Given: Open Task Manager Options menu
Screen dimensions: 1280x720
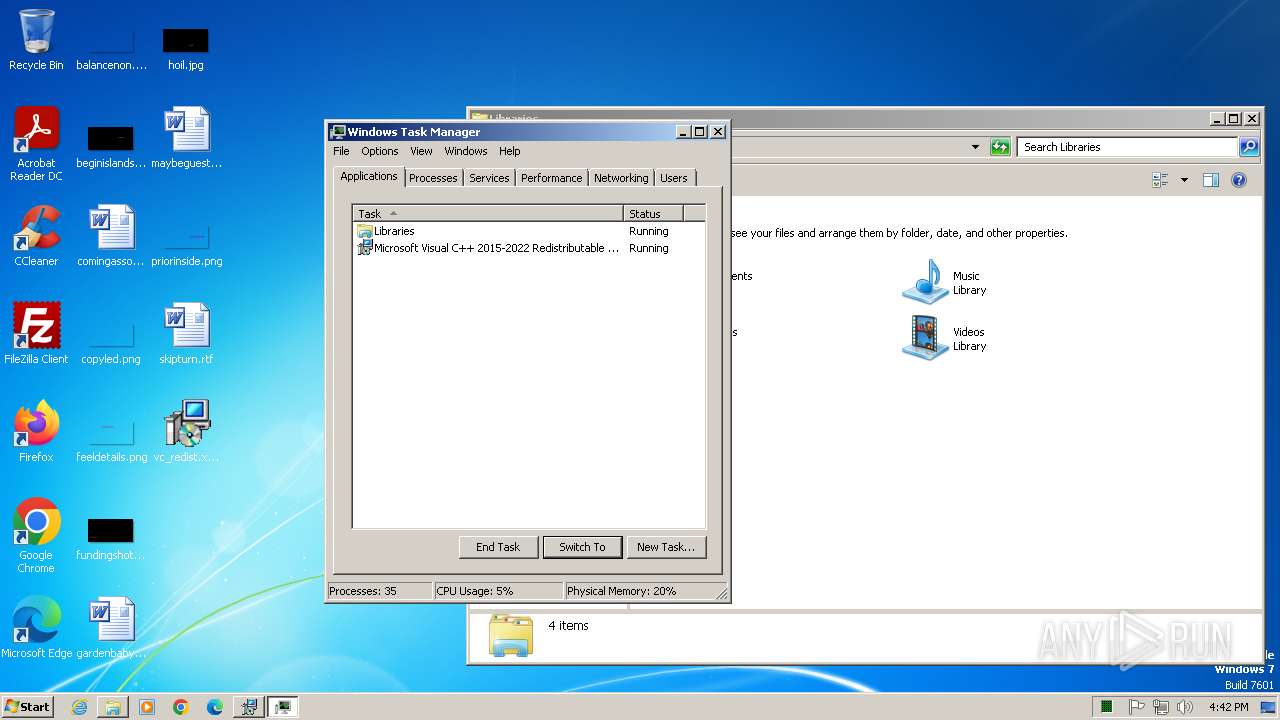Looking at the screenshot, I should 380,151.
